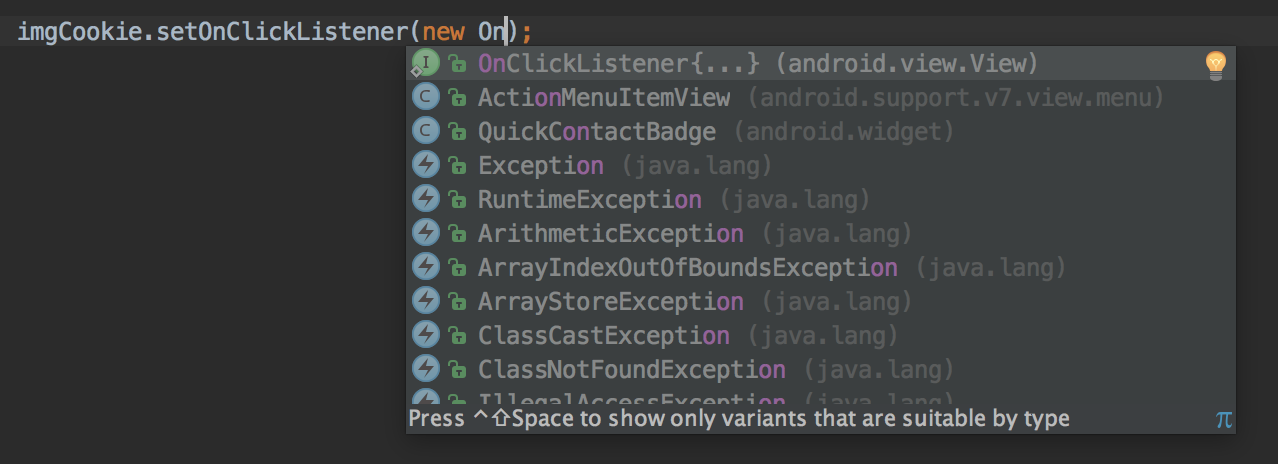Click the bolt icon beside ArithmeticException

427,234
